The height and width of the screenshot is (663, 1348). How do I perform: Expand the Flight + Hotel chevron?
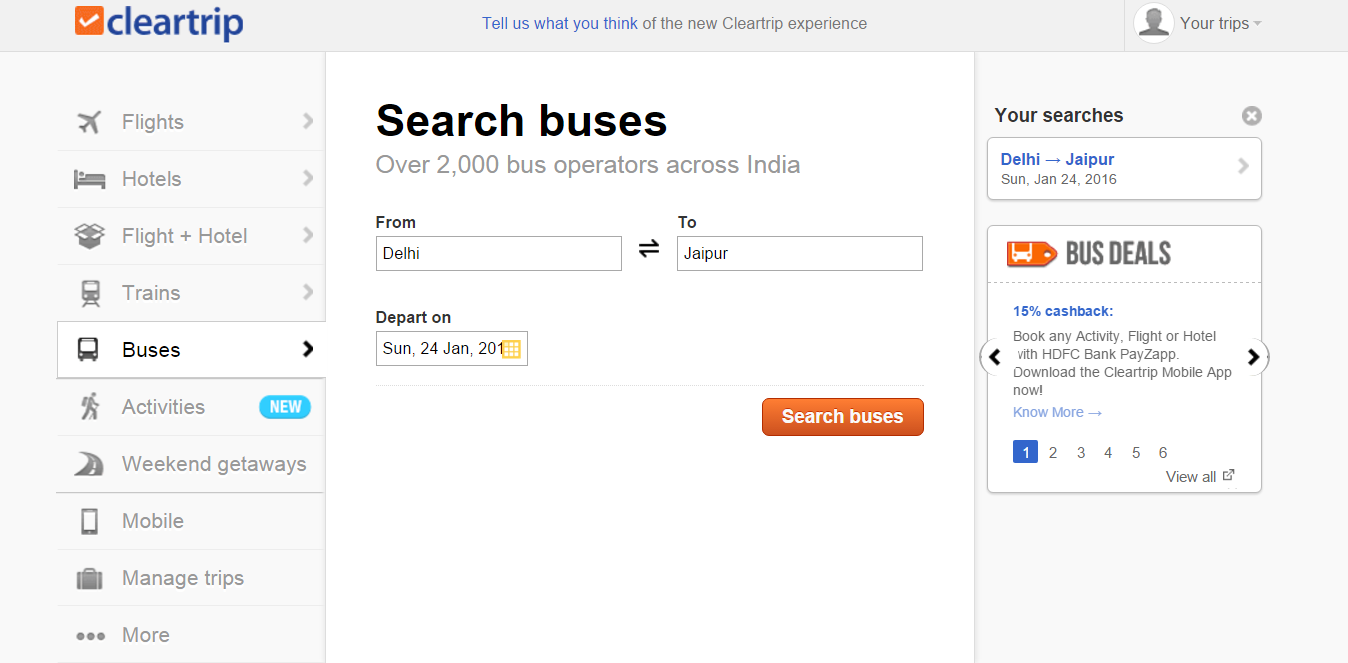pyautogui.click(x=308, y=236)
